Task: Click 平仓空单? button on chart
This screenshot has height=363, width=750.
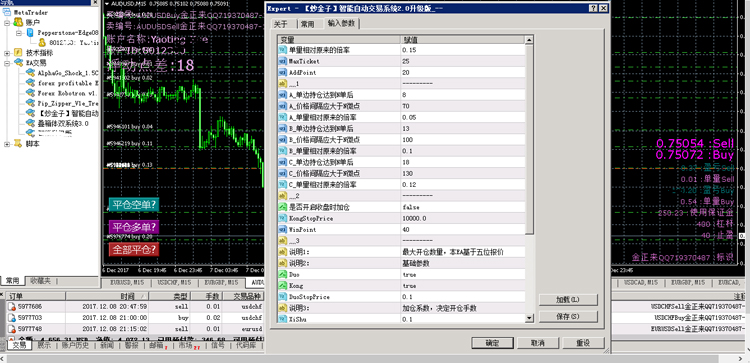Action: pyautogui.click(x=134, y=205)
